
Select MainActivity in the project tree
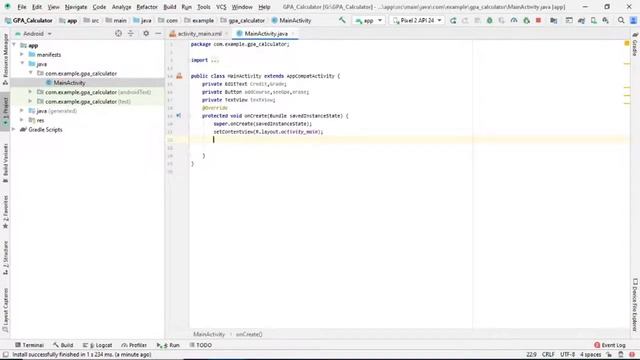point(69,82)
